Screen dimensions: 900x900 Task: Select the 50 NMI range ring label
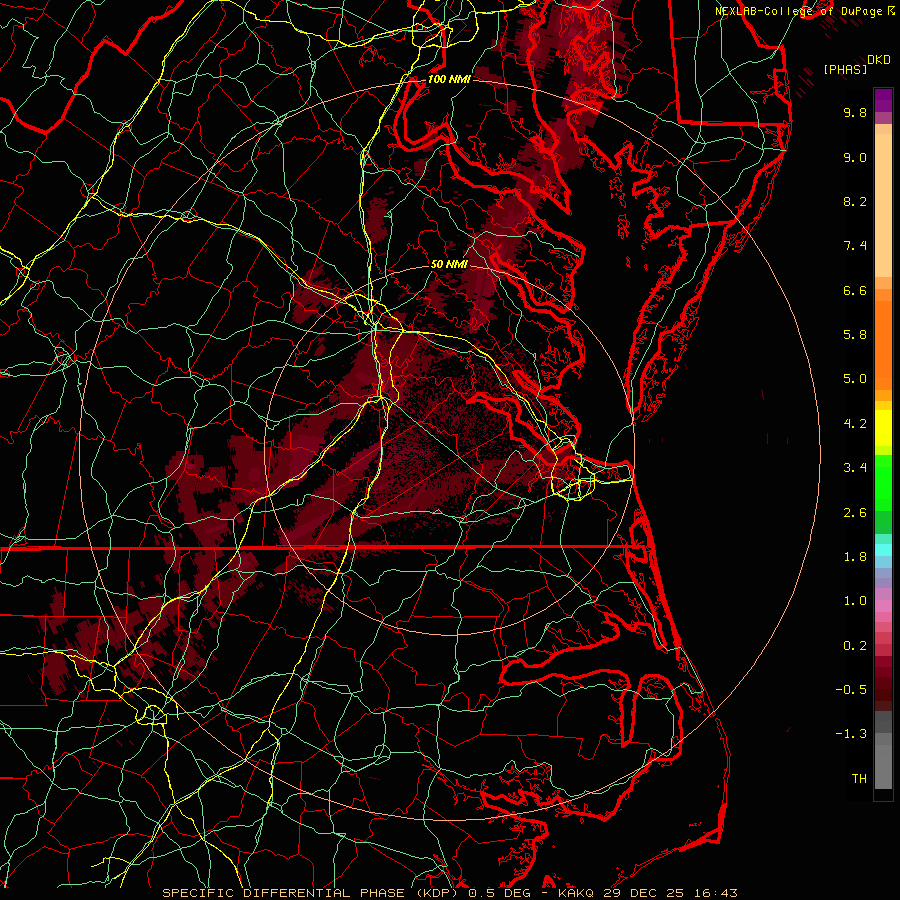coord(449,264)
